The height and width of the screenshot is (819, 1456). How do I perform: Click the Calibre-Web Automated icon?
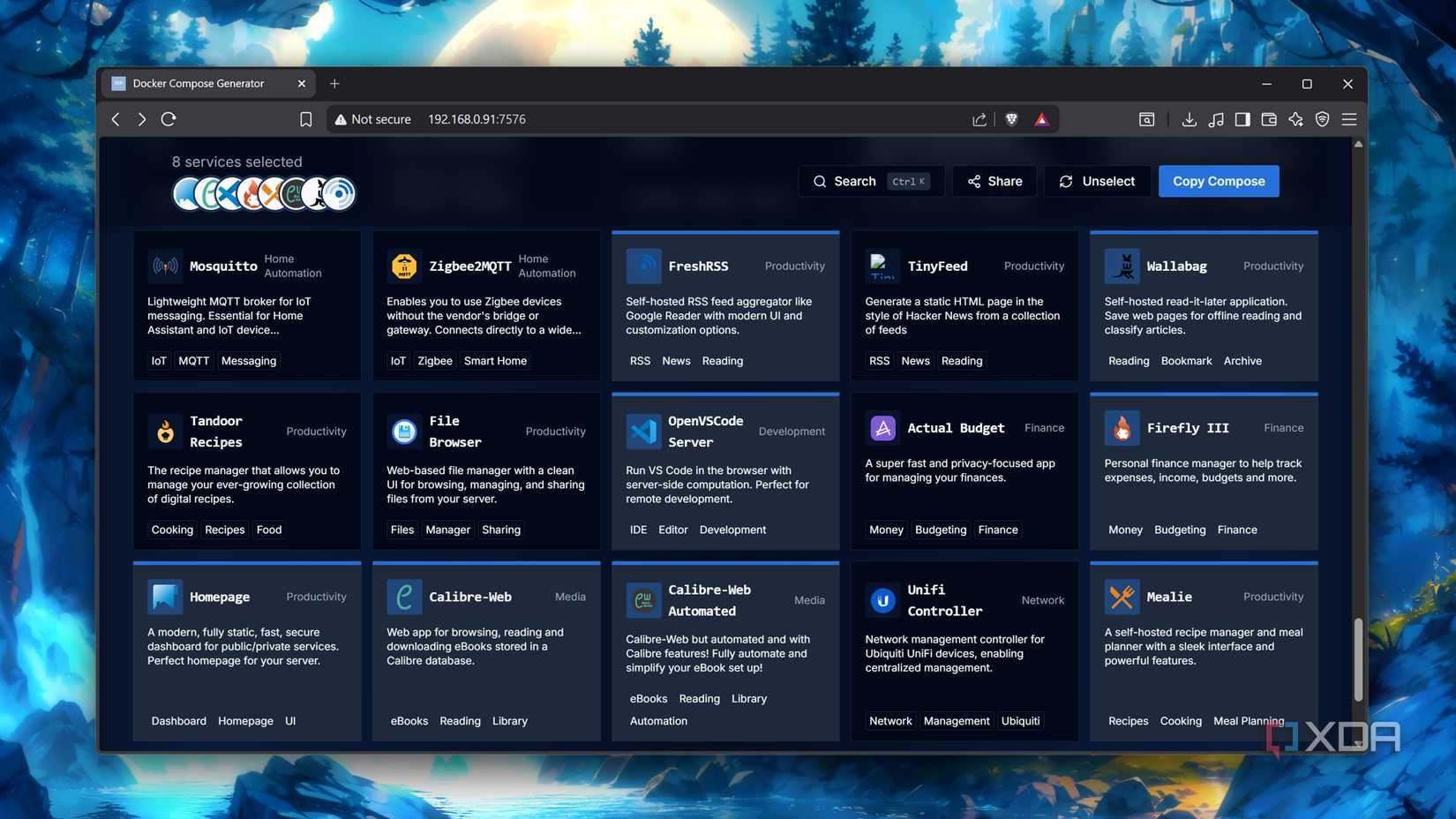point(643,600)
